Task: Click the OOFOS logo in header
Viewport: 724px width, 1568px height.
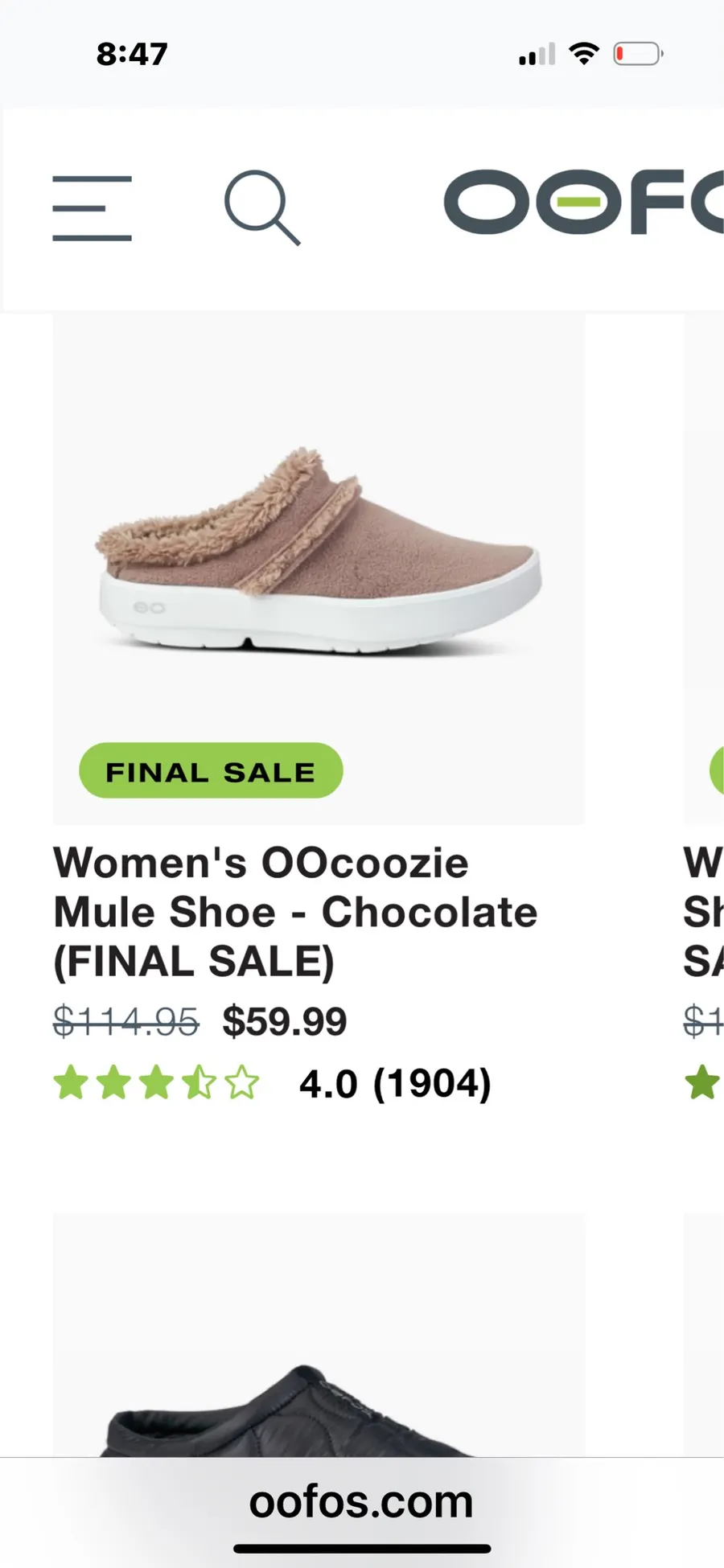Action: pyautogui.click(x=584, y=202)
